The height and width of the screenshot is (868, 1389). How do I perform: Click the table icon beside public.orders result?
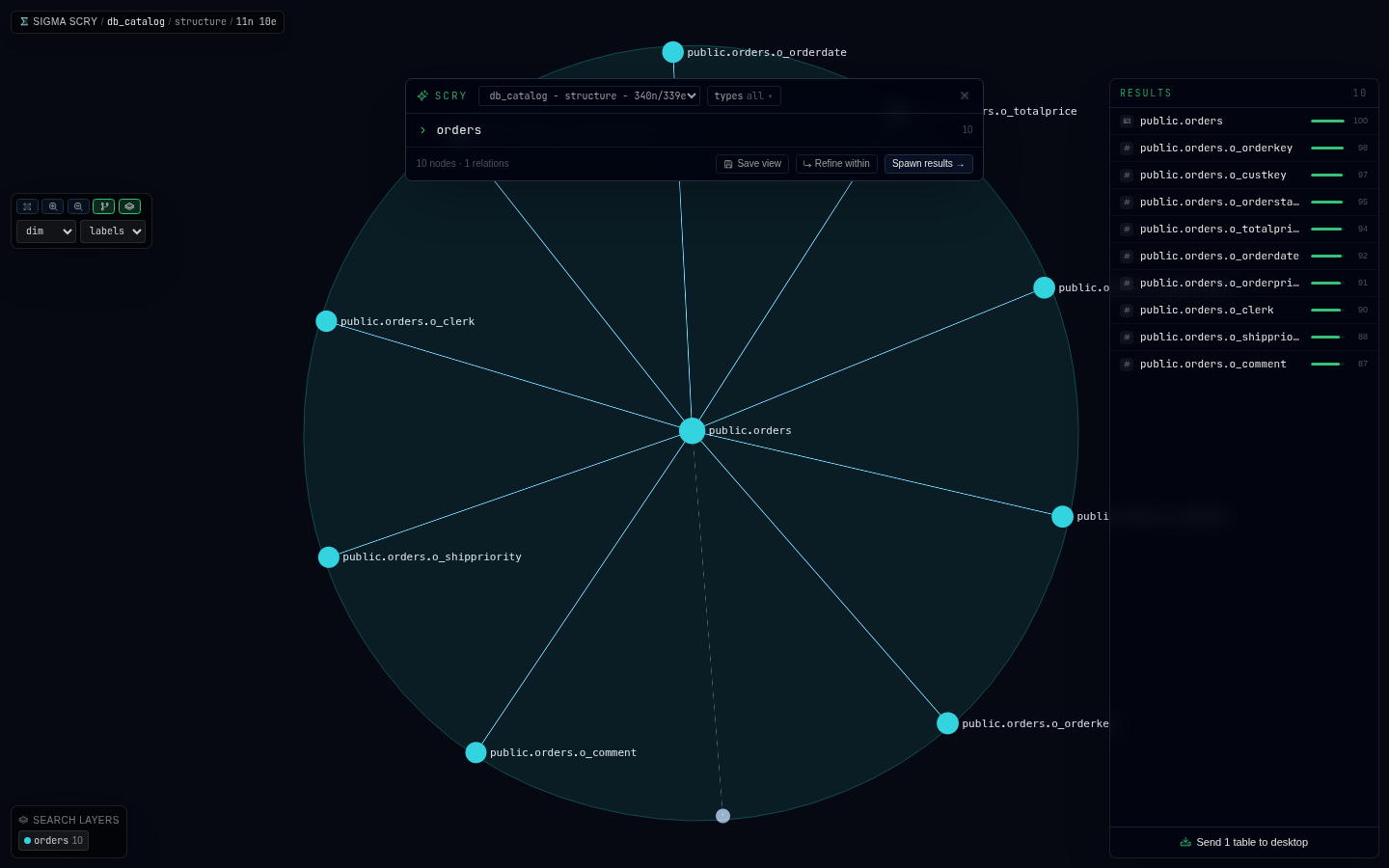click(x=1127, y=121)
